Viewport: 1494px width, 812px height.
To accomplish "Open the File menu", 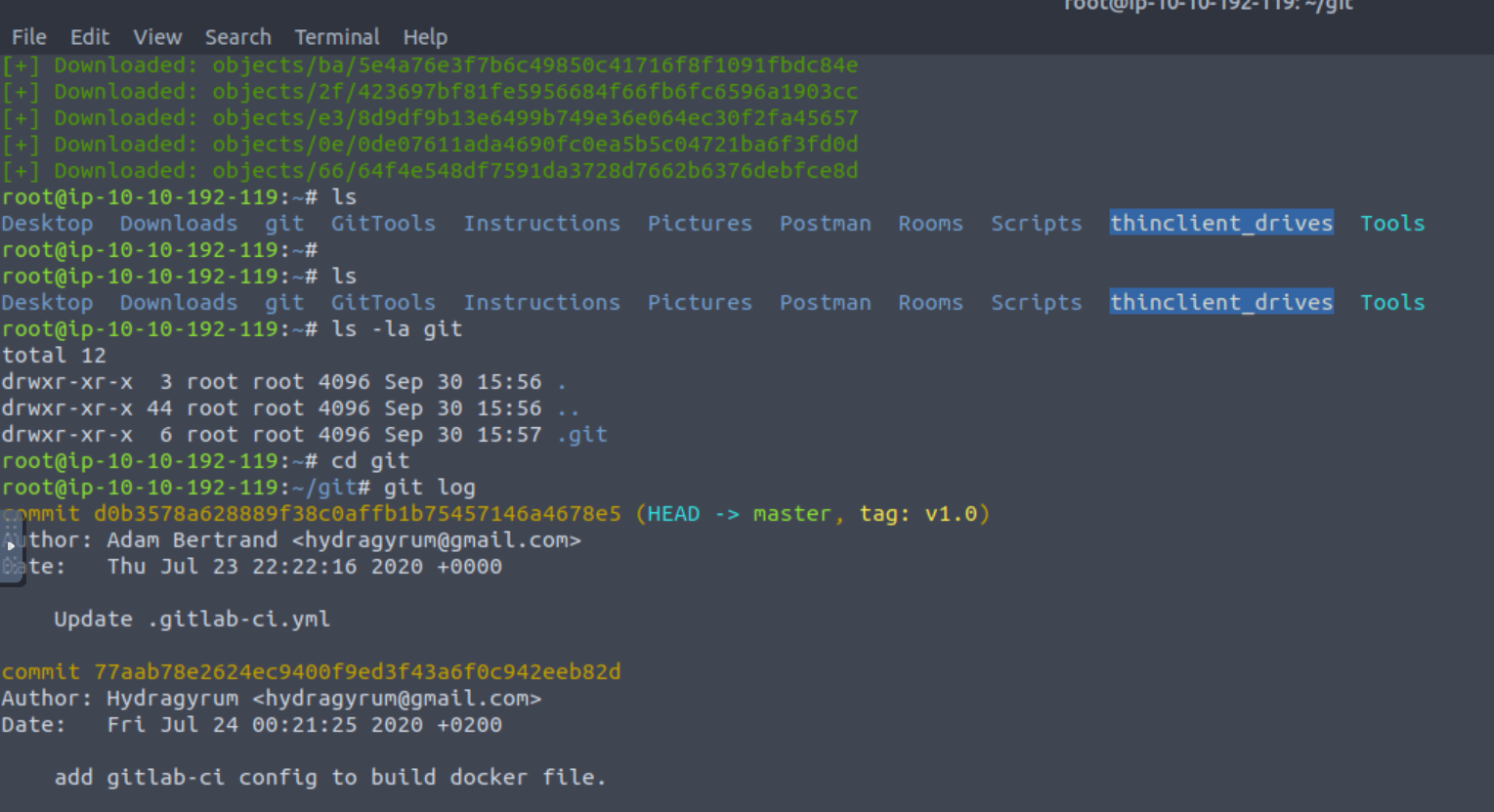I will click(29, 37).
